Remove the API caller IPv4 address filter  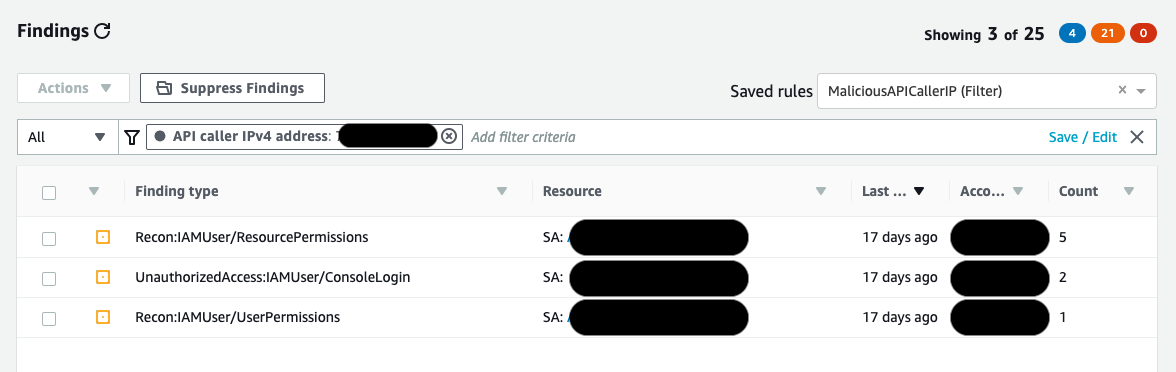click(x=448, y=136)
